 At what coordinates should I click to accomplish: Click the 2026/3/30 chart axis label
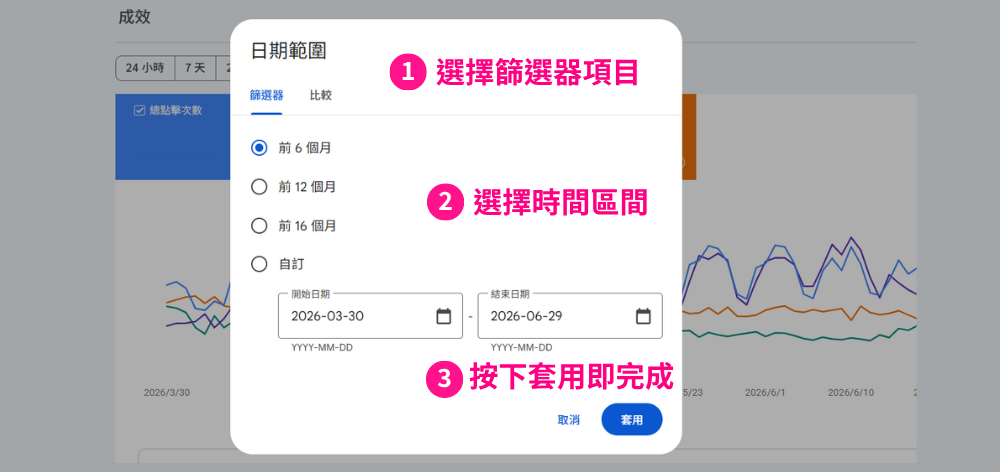(x=166, y=392)
